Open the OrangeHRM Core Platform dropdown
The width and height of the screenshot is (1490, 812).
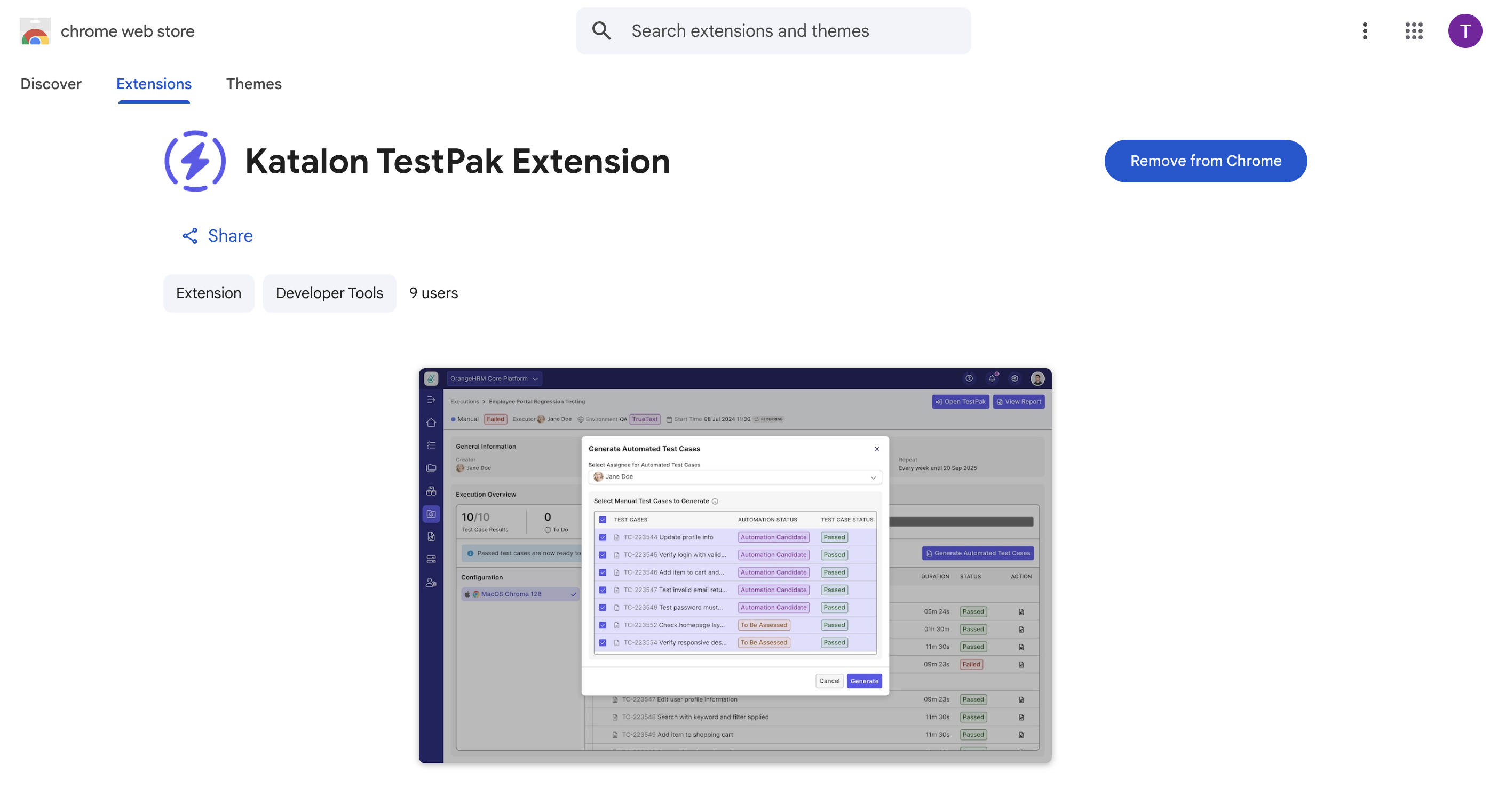pos(494,379)
